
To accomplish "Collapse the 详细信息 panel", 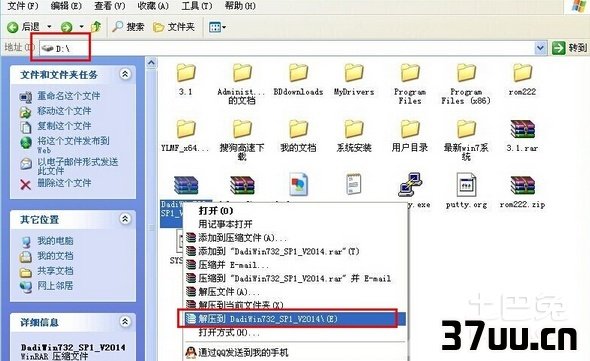I will coord(125,321).
